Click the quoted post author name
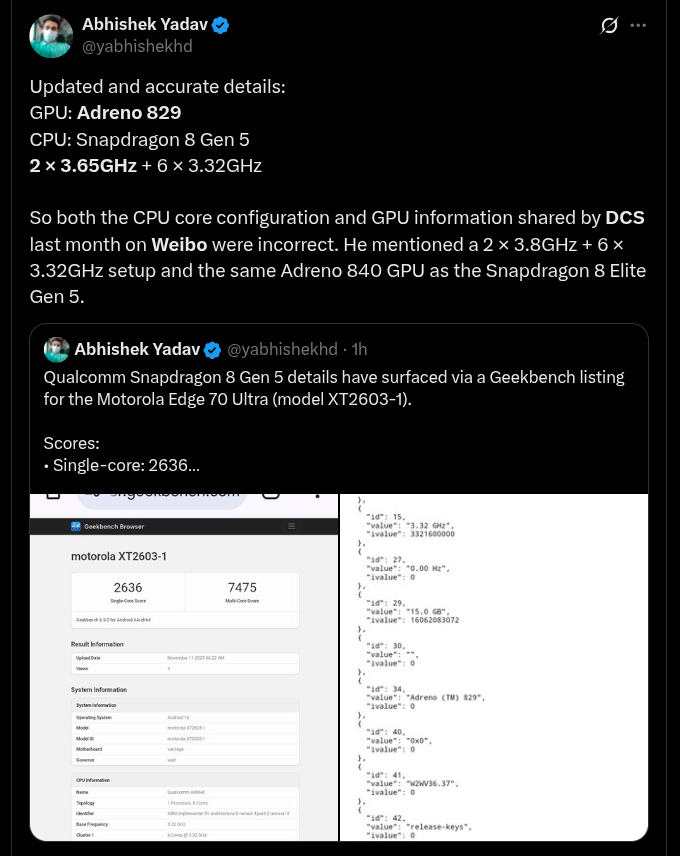680x856 pixels. pyautogui.click(x=136, y=349)
